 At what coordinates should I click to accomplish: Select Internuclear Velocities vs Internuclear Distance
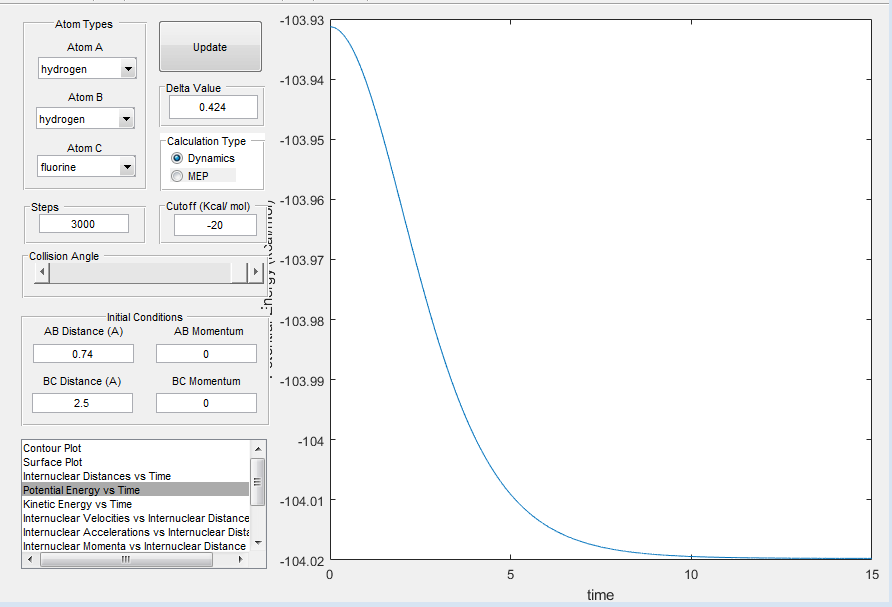click(136, 518)
